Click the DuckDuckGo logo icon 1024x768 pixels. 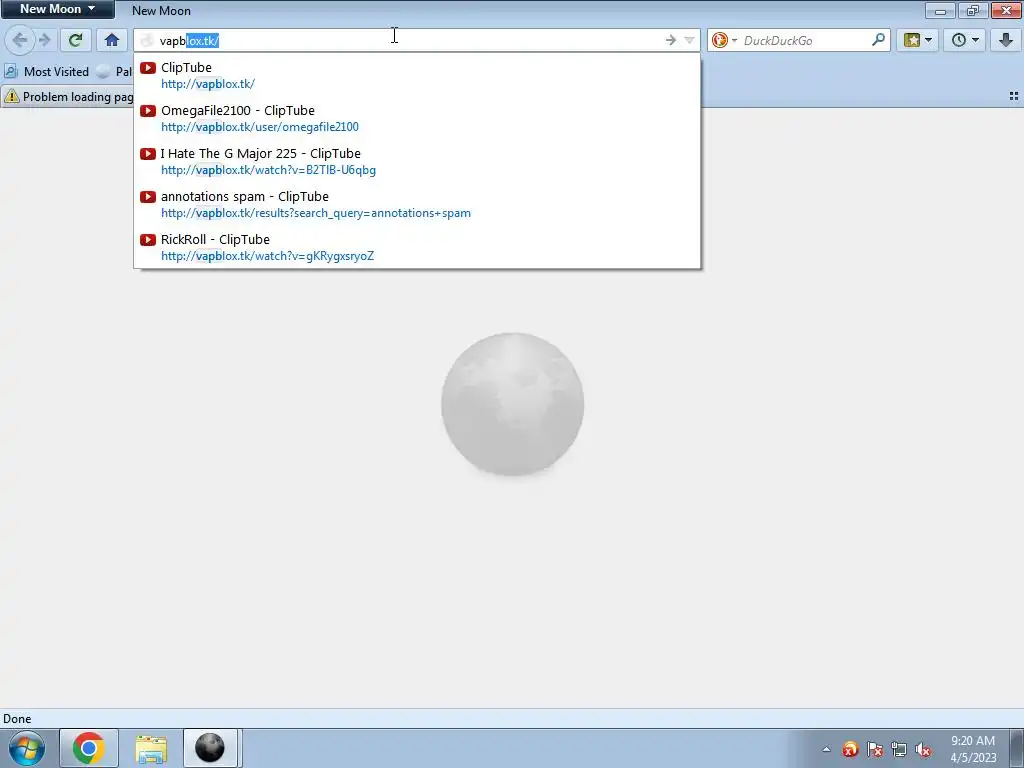pyautogui.click(x=720, y=40)
